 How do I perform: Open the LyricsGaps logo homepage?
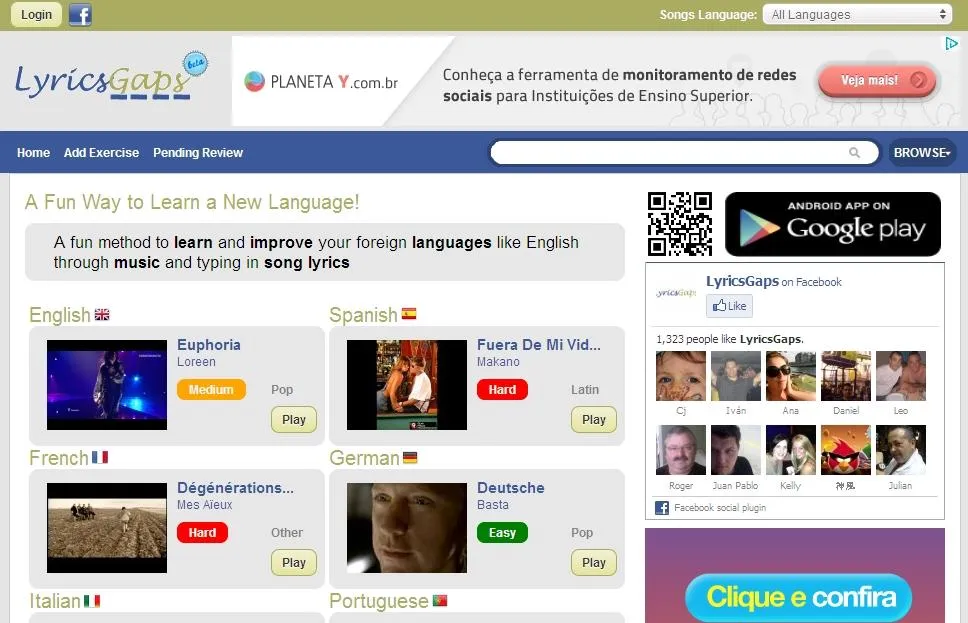click(x=112, y=77)
